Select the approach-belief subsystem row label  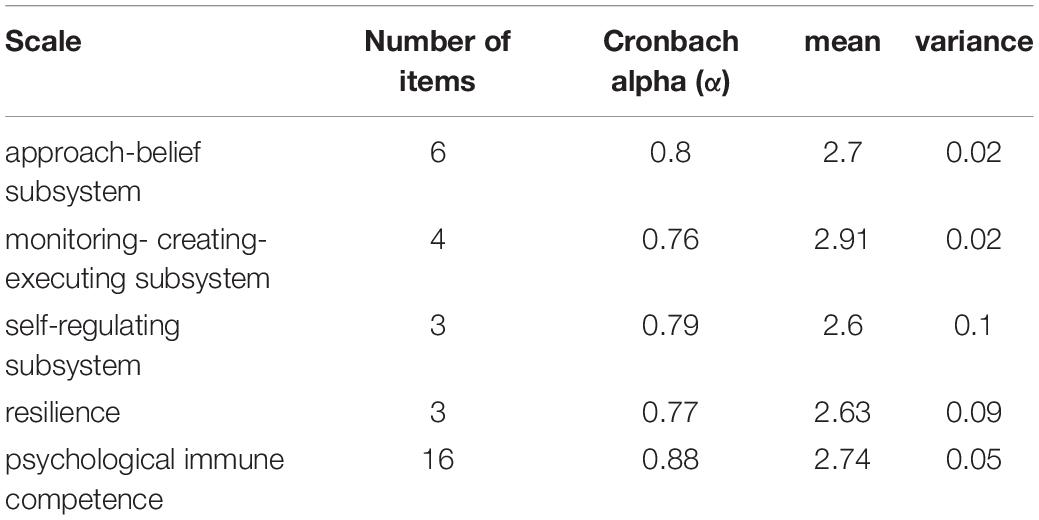103,172
